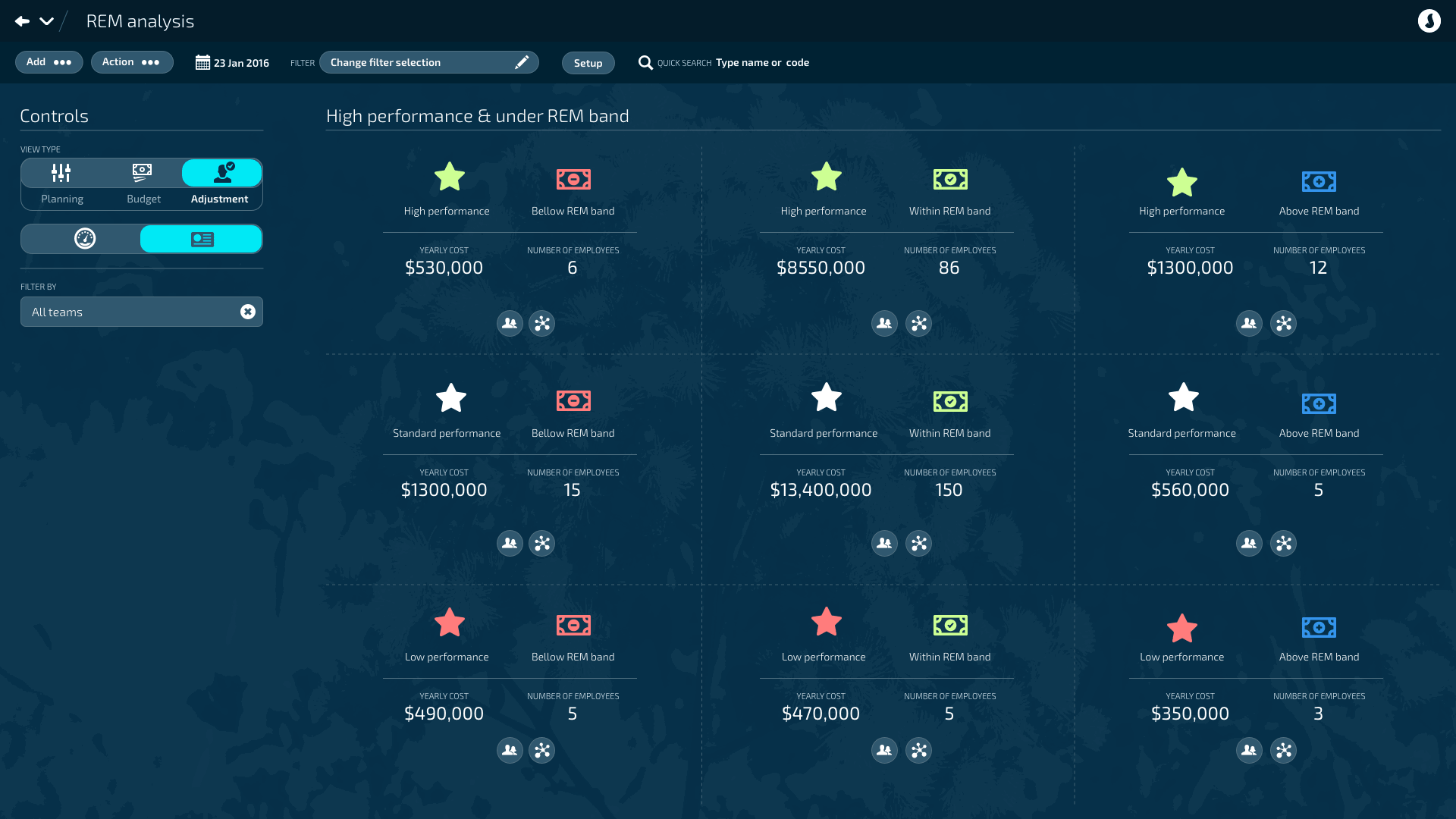The height and width of the screenshot is (819, 1456).
Task: Open the Action options menu
Action: tap(132, 62)
